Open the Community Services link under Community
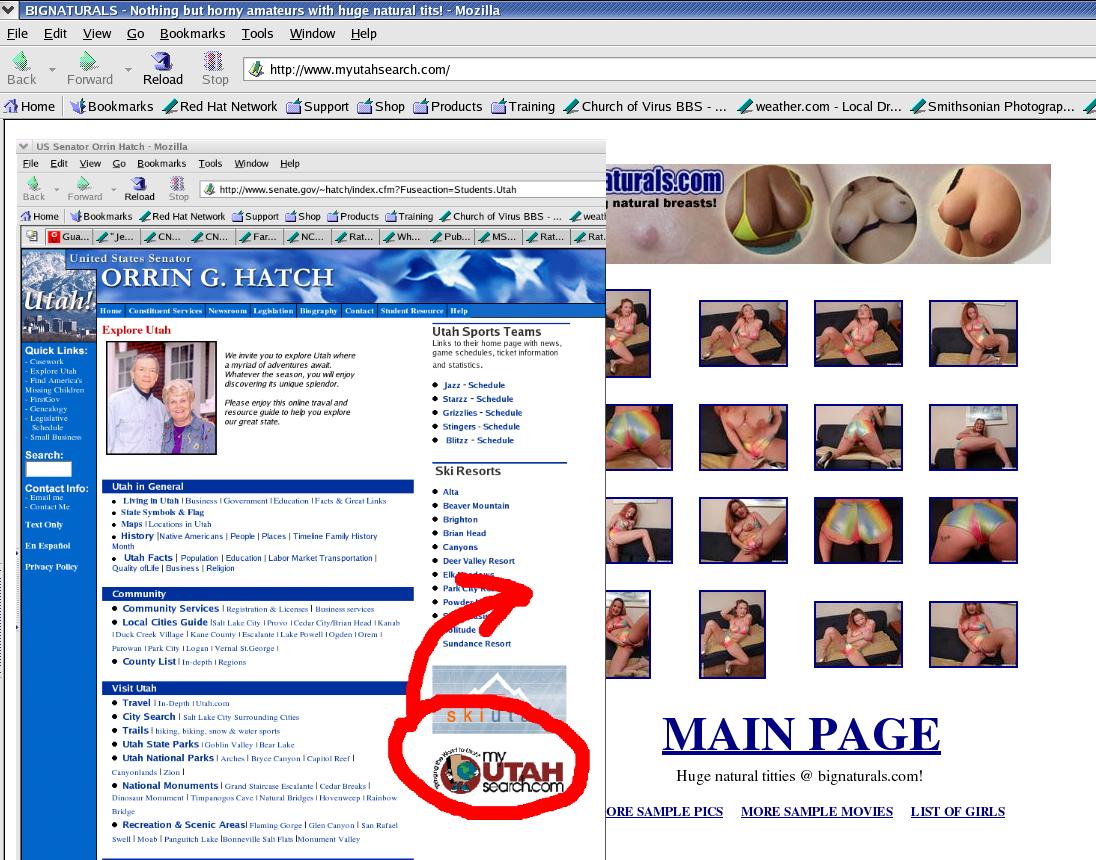The image size is (1096, 860). pos(171,608)
